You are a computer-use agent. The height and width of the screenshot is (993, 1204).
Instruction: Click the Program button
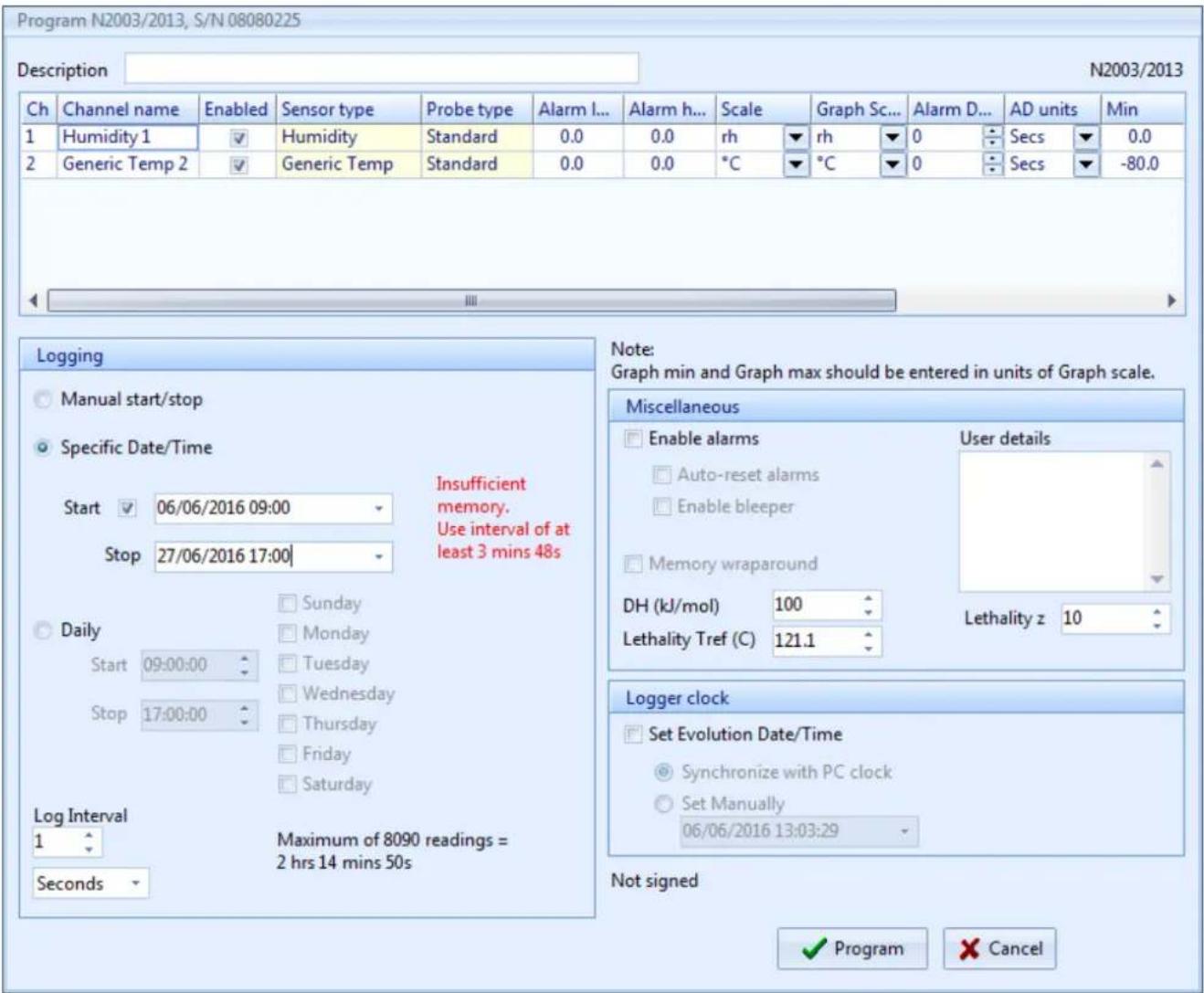pos(851,949)
